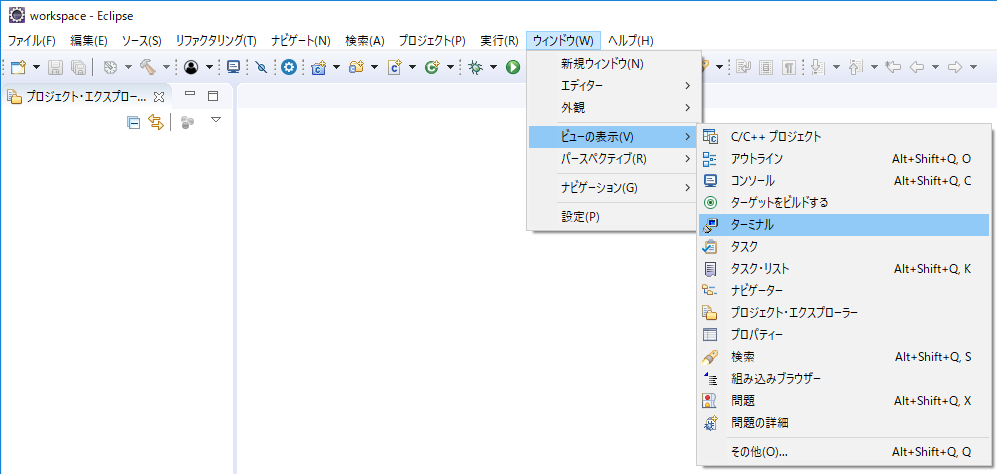This screenshot has width=997, height=474.
Task: Open the Debug dropdown arrow
Action: point(493,67)
